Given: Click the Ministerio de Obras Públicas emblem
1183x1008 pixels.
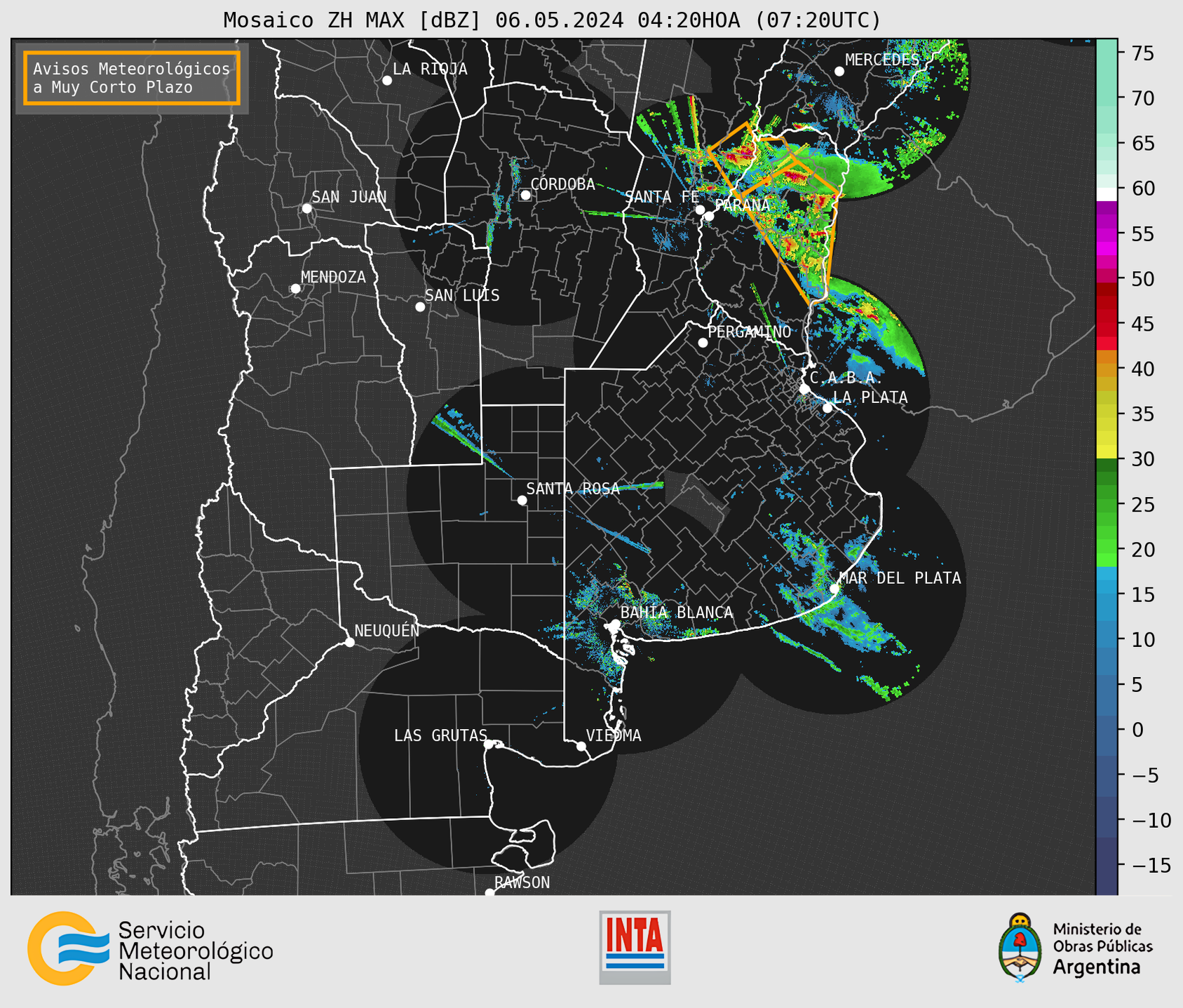Looking at the screenshot, I should (1020, 947).
